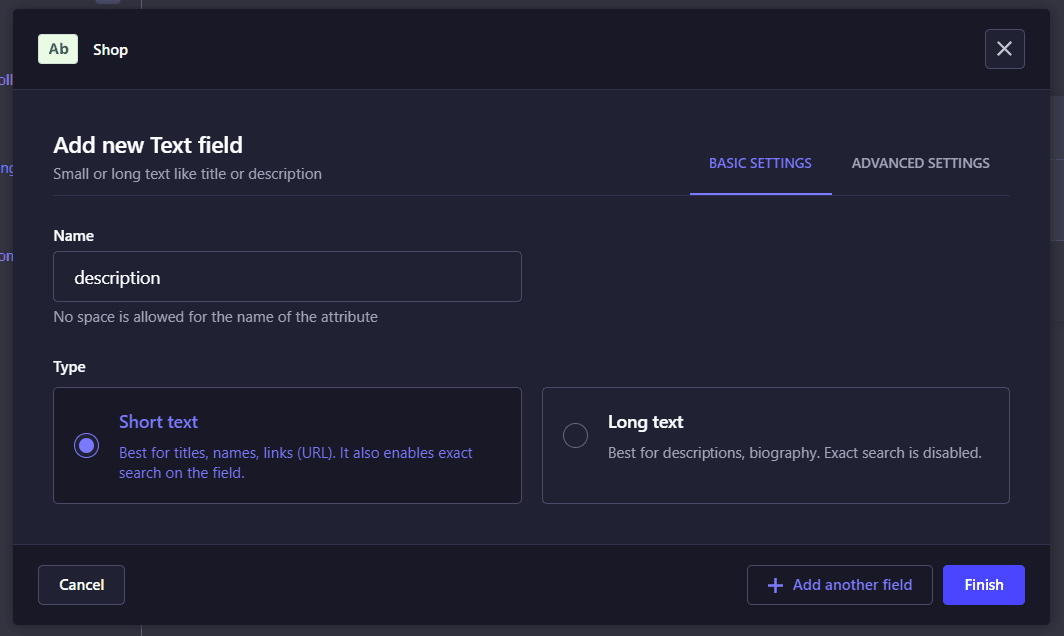Click the Long text description about biography
This screenshot has width=1064, height=636.
pyautogui.click(x=794, y=453)
